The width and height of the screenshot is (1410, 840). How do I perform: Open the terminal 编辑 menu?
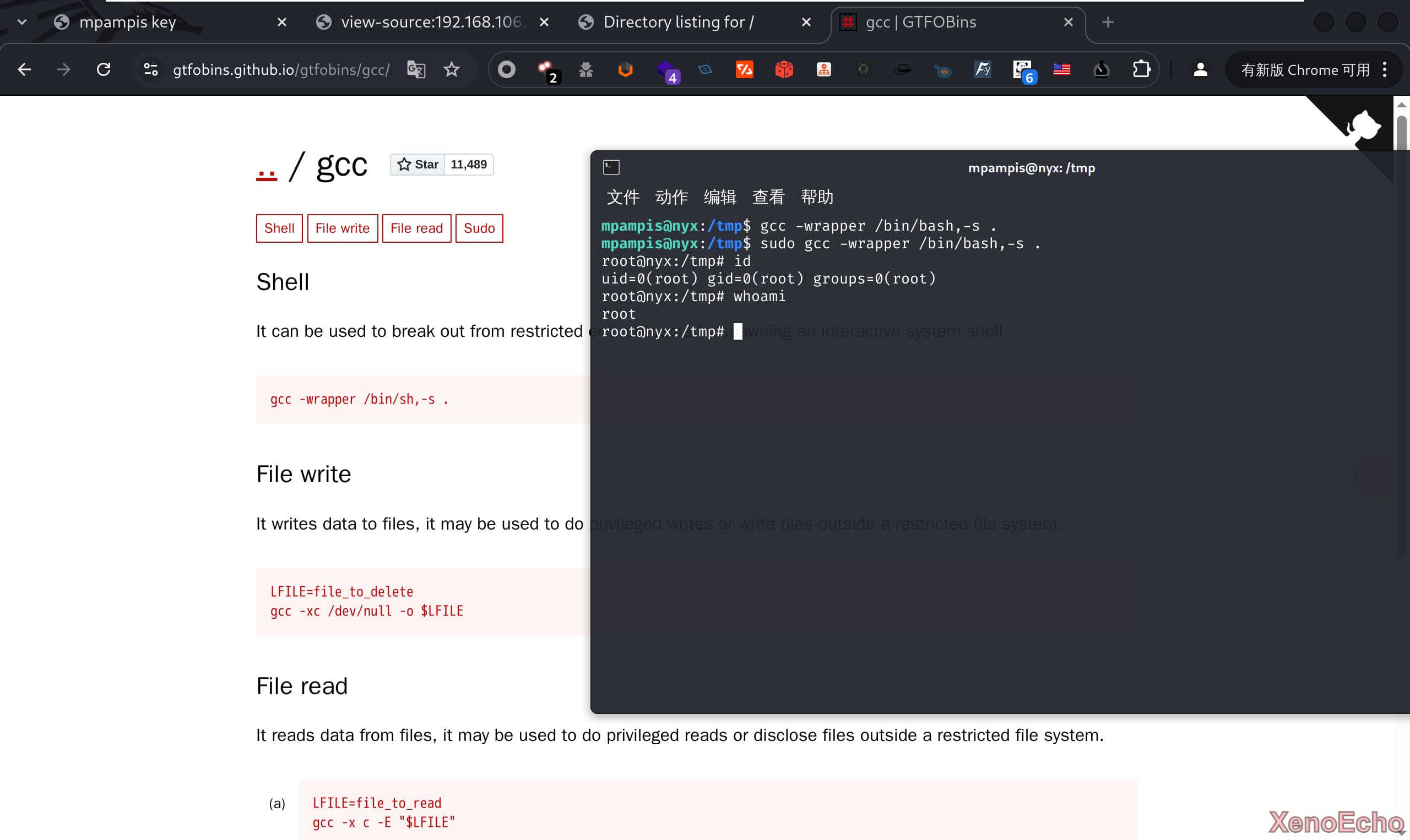tap(720, 197)
